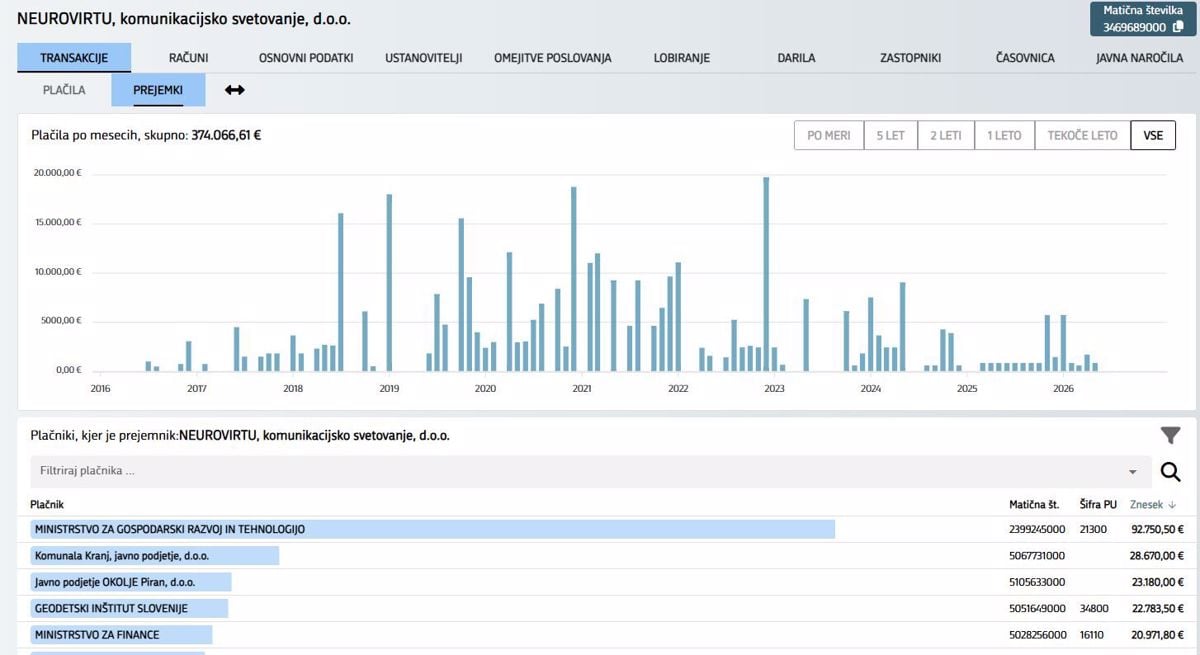Viewport: 1200px width, 655px height.
Task: Switch to the PLAČILA subtab
Action: (x=64, y=90)
